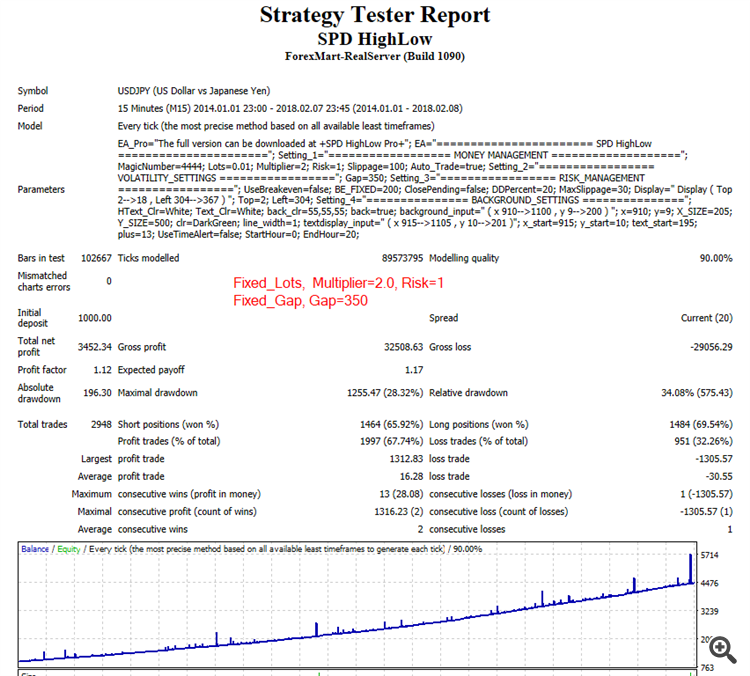Click the Gross profit value 32508.63
Screen dimensions: 750x676
(403, 347)
